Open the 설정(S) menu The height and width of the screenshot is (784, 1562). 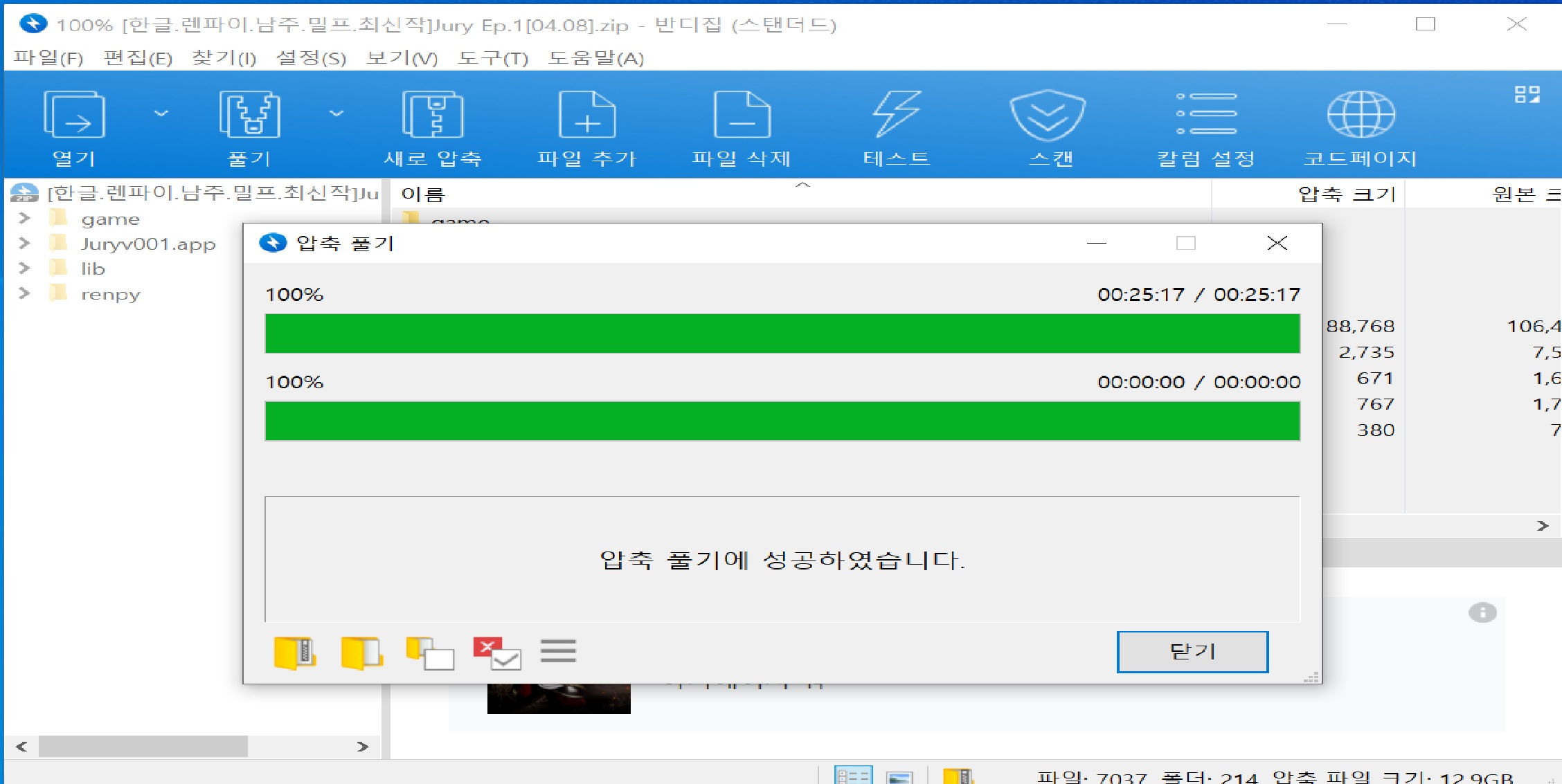point(310,58)
